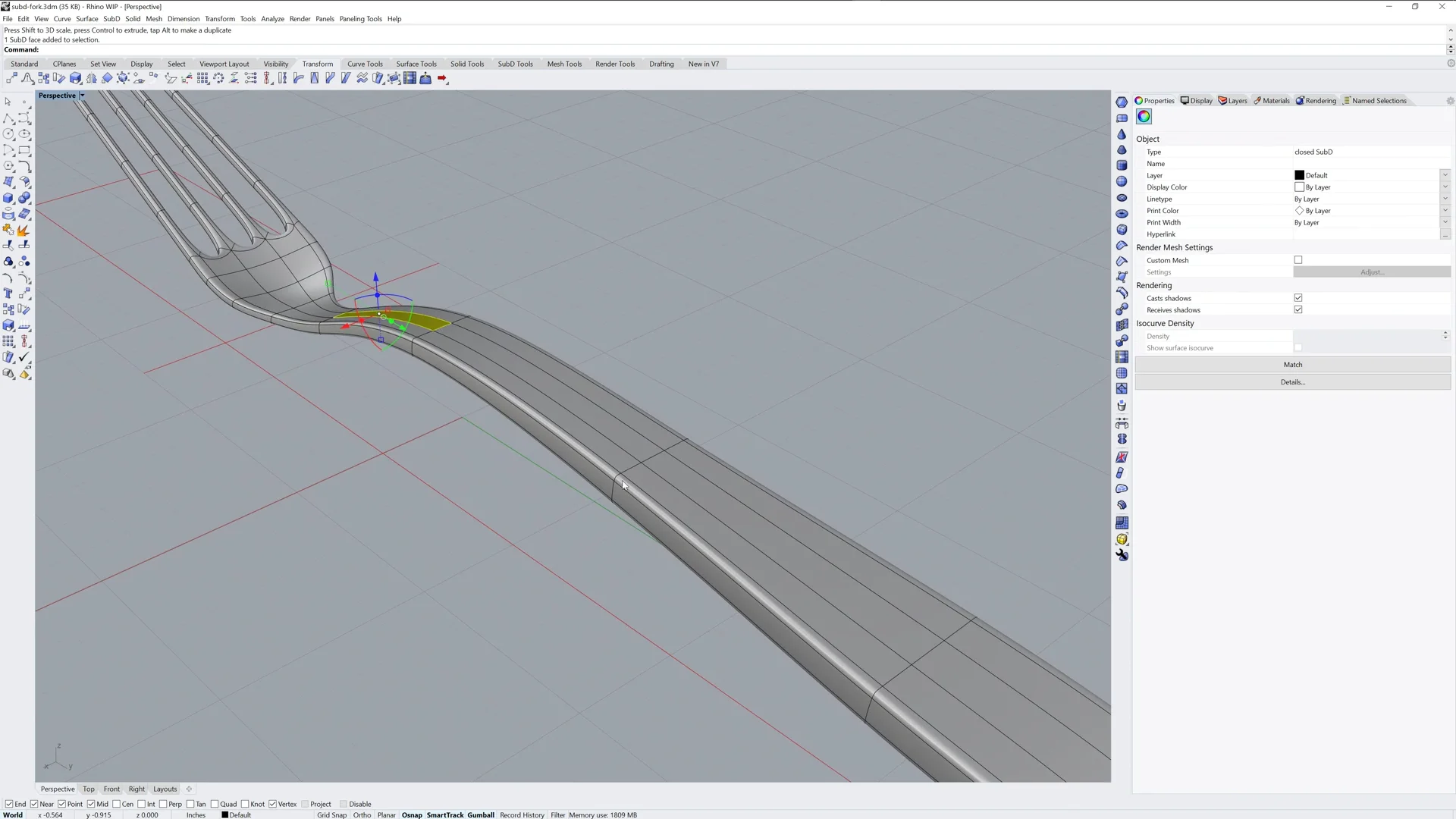Click Match button in Properties panel
Viewport: 1456px width, 819px height.
[x=1293, y=364]
